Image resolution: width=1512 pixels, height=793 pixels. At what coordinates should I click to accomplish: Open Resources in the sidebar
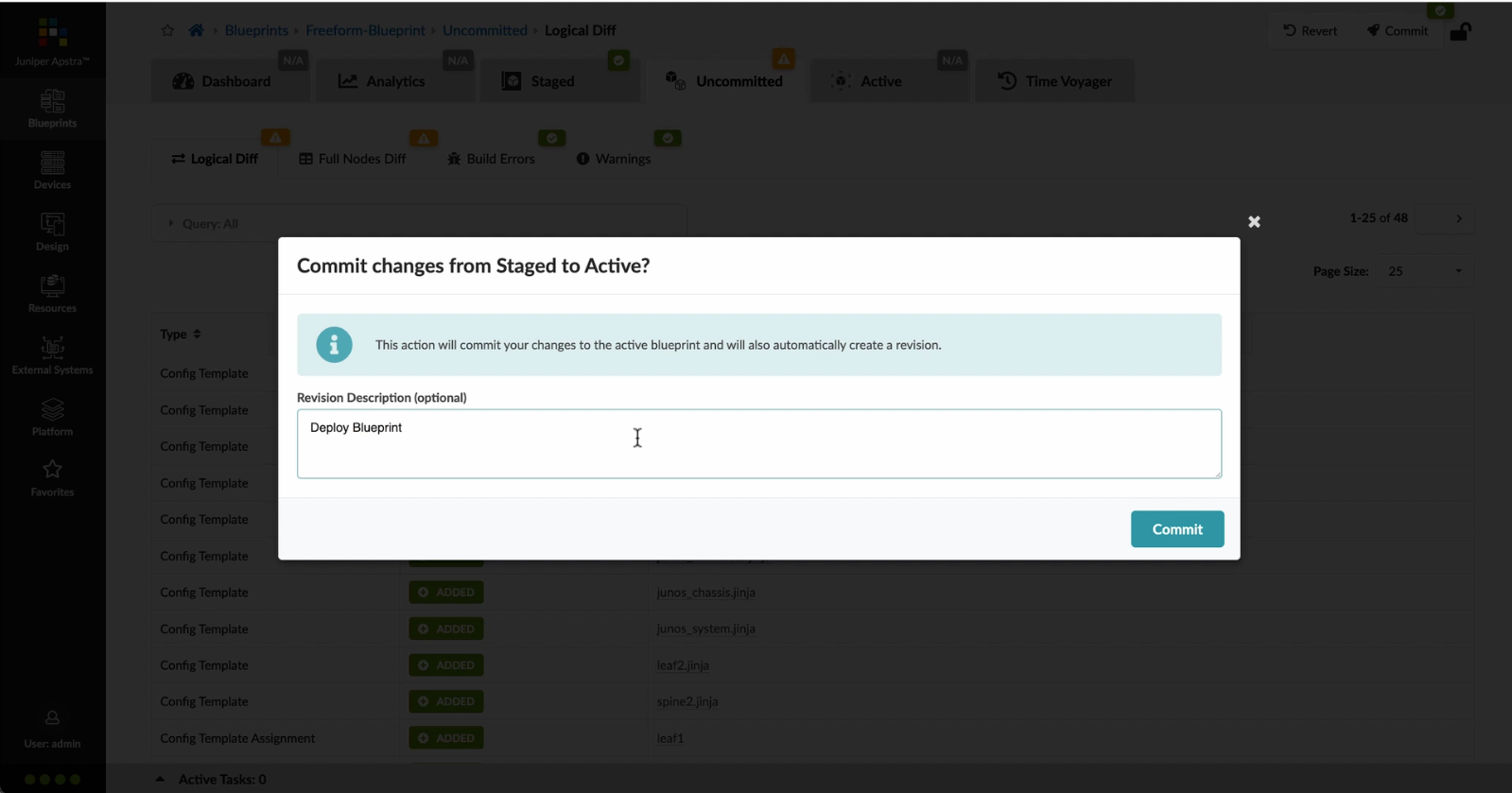[52, 293]
